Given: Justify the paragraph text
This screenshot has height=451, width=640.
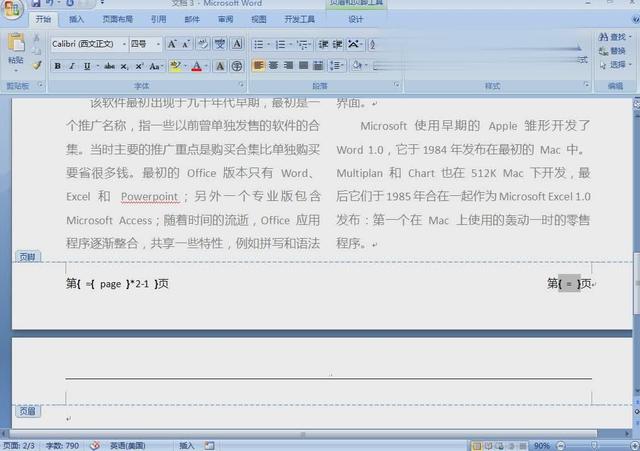Looking at the screenshot, I should 303,65.
